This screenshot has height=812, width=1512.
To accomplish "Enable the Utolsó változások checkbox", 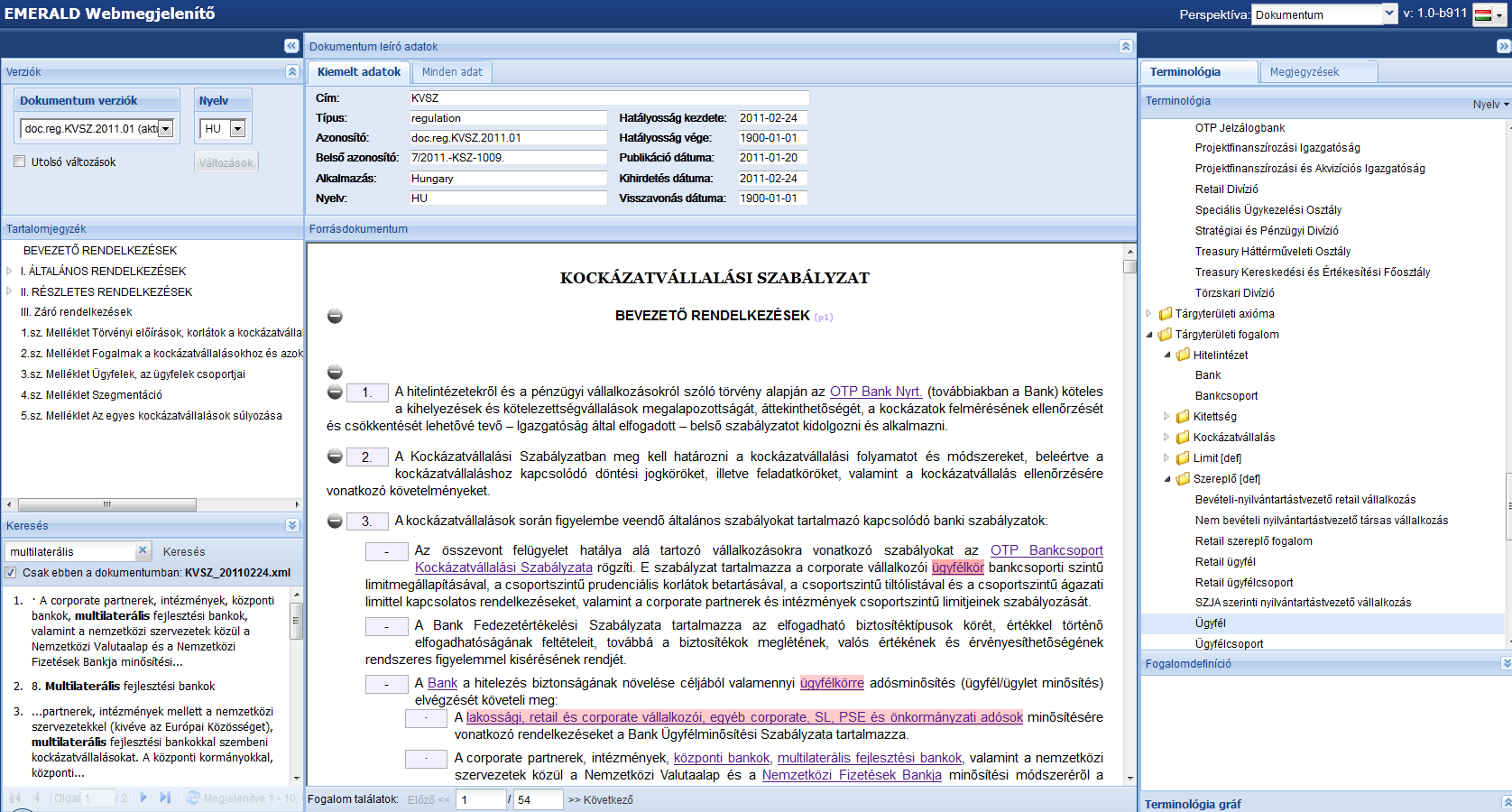I will tap(19, 161).
